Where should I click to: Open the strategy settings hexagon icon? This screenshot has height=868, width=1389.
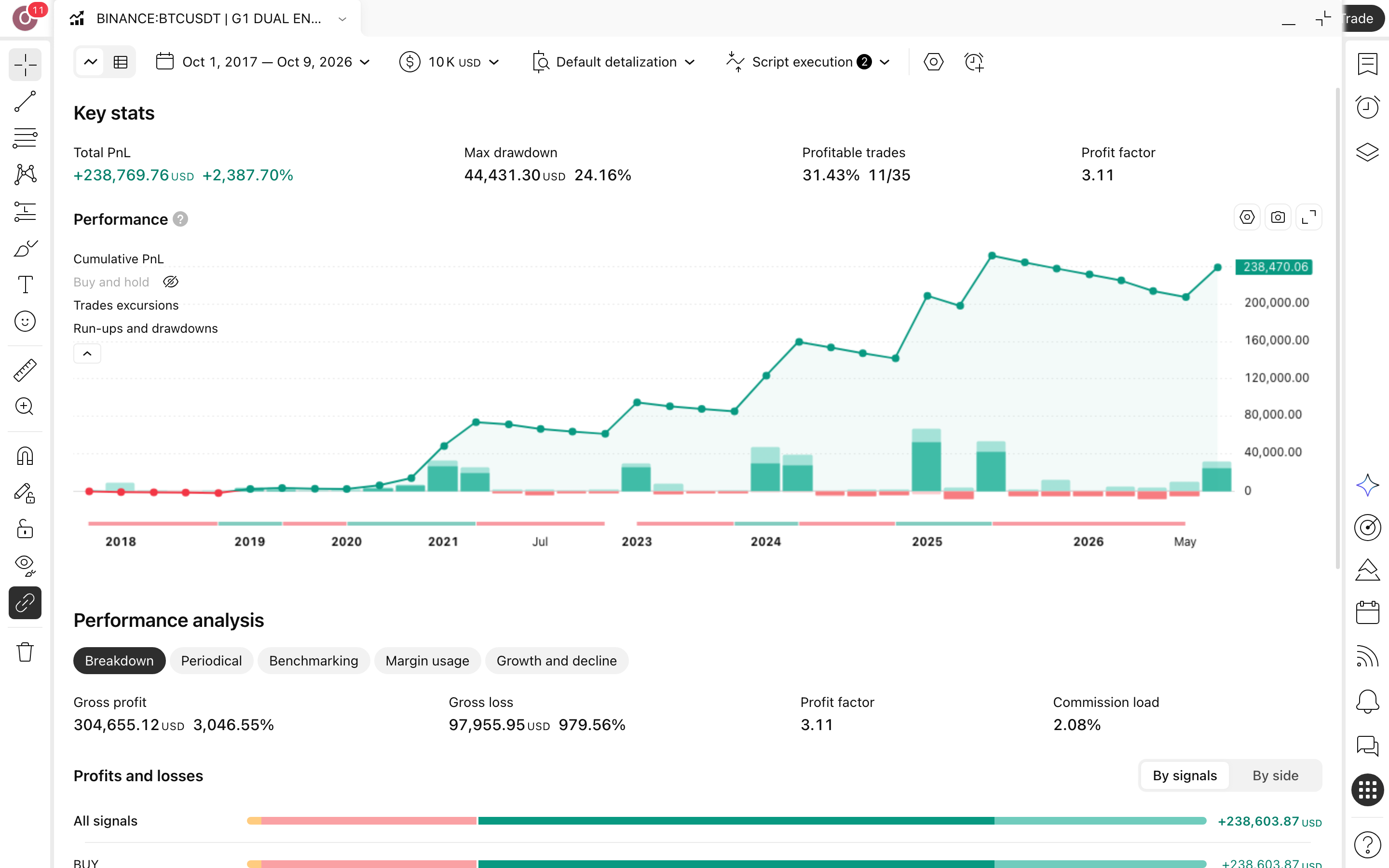coord(933,62)
